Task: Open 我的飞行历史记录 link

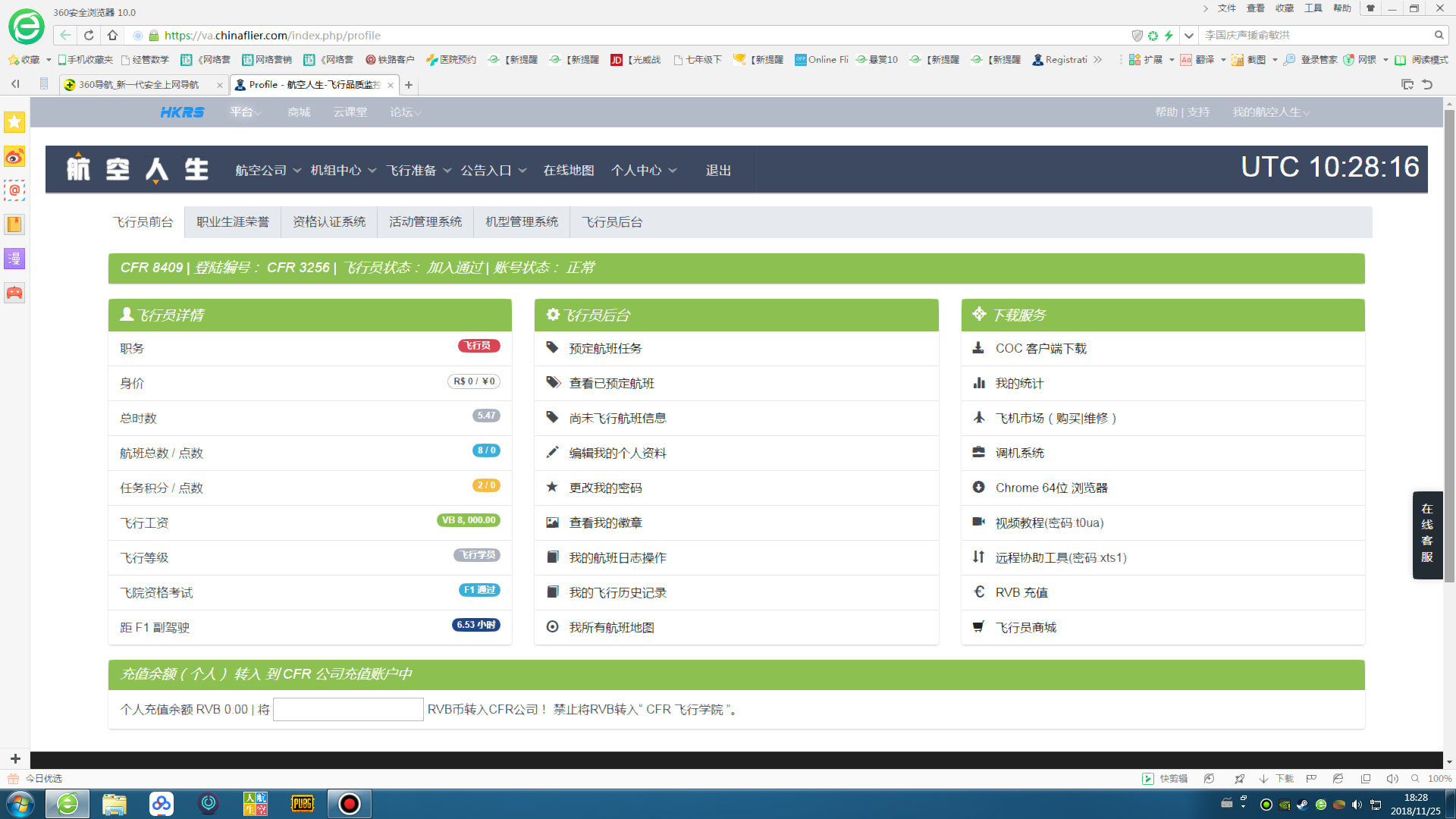Action: pos(617,592)
